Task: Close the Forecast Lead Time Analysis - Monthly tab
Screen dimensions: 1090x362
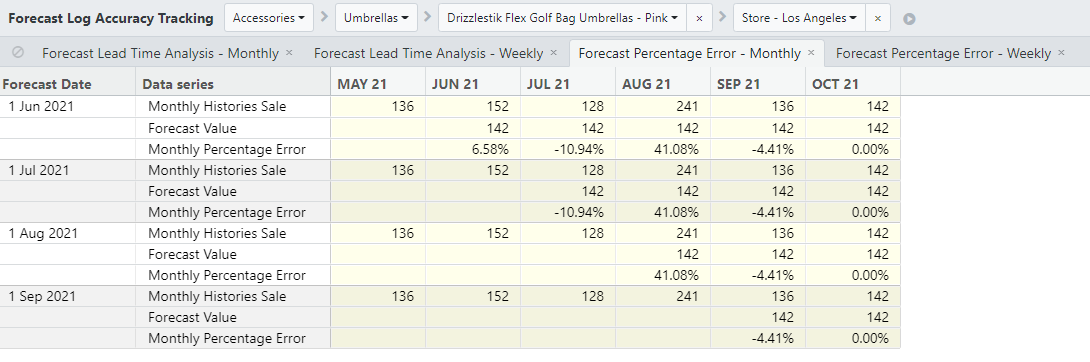Action: (289, 53)
